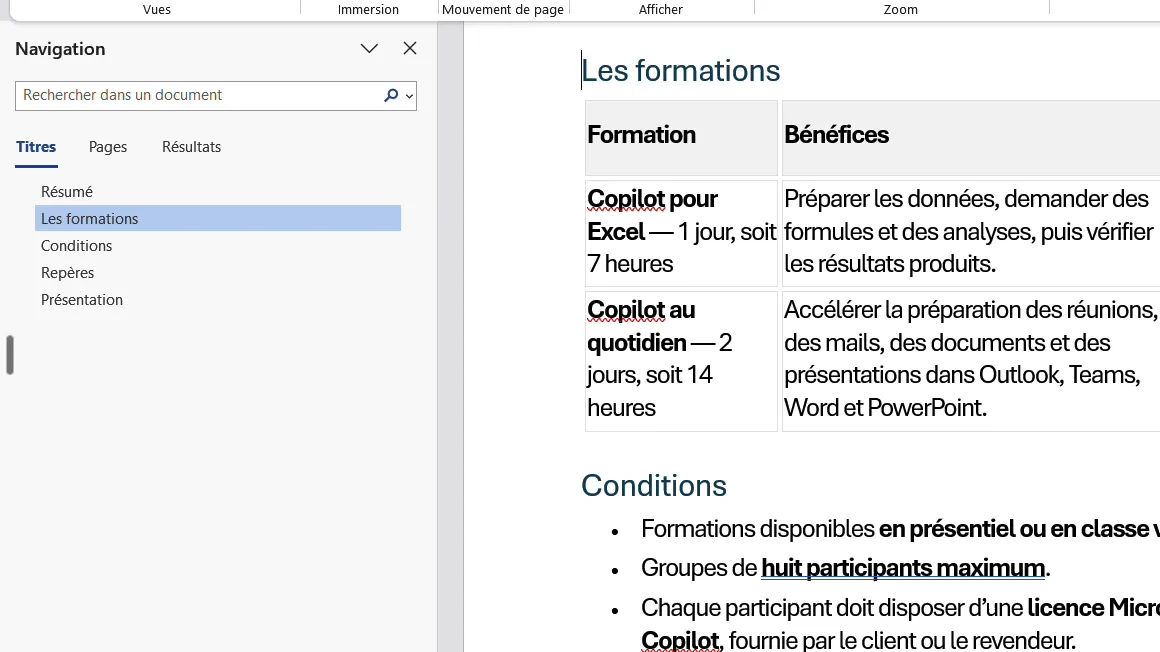Click the 'Les formations' document heading

point(681,71)
